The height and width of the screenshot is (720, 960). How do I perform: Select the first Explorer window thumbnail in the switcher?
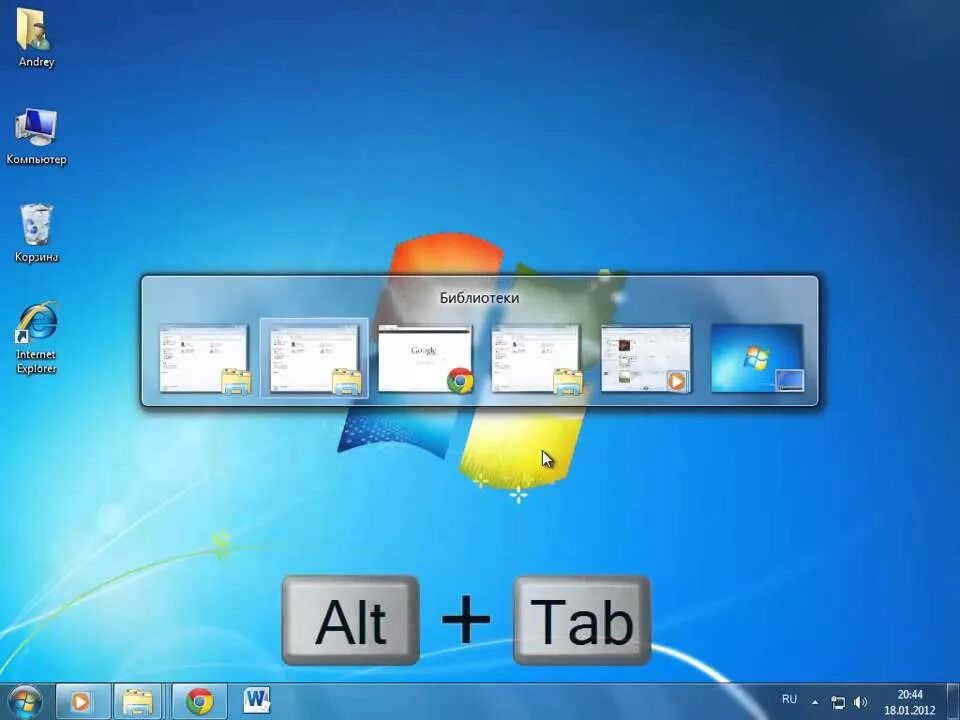204,359
